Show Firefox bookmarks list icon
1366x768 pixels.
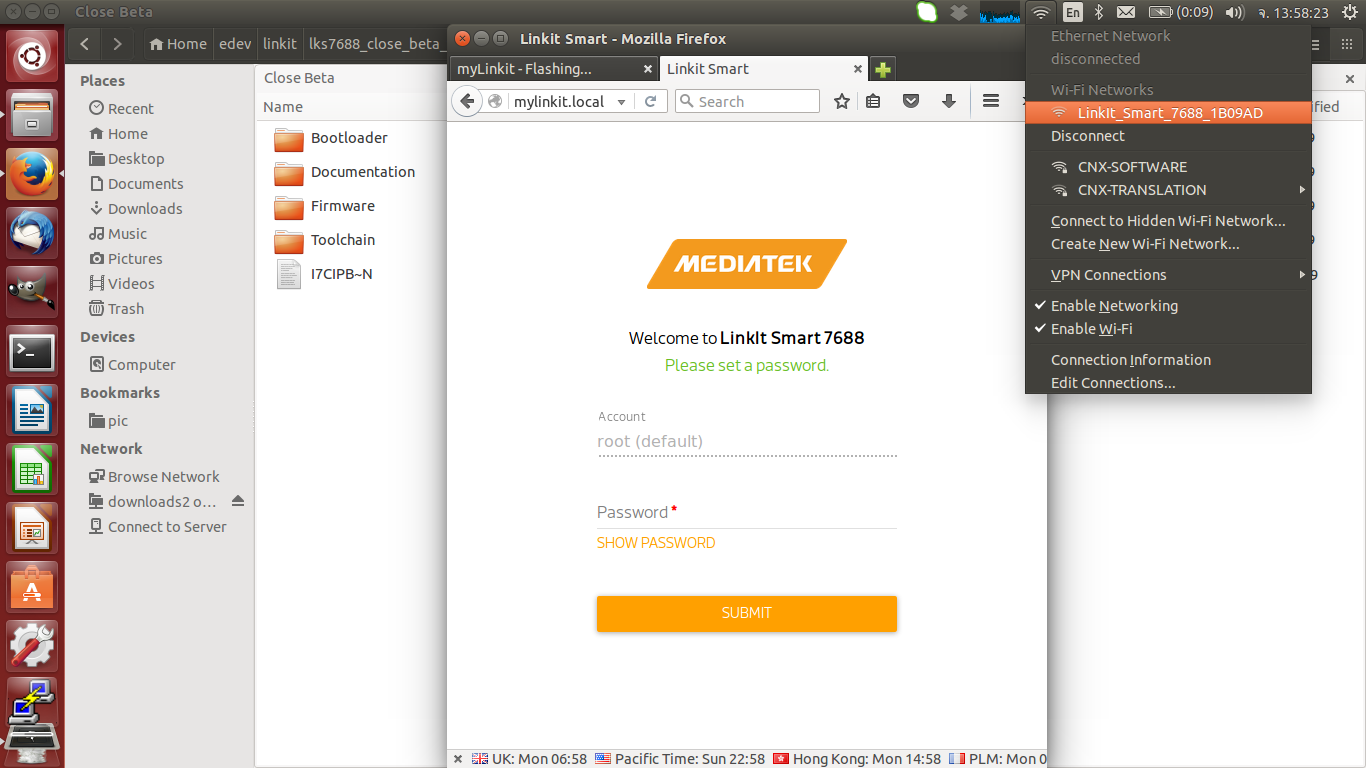point(873,101)
